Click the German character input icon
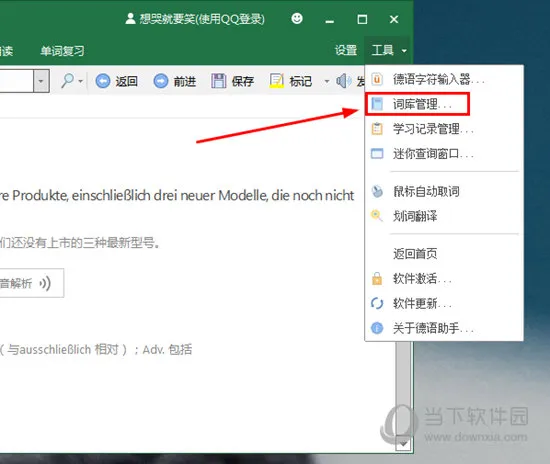 coord(377,79)
